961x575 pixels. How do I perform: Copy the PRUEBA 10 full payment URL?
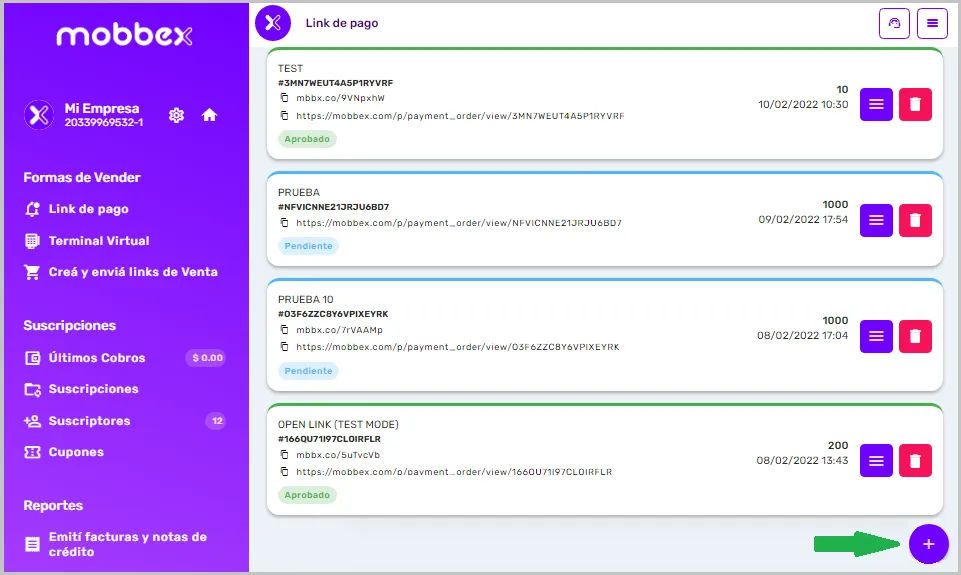(x=284, y=346)
